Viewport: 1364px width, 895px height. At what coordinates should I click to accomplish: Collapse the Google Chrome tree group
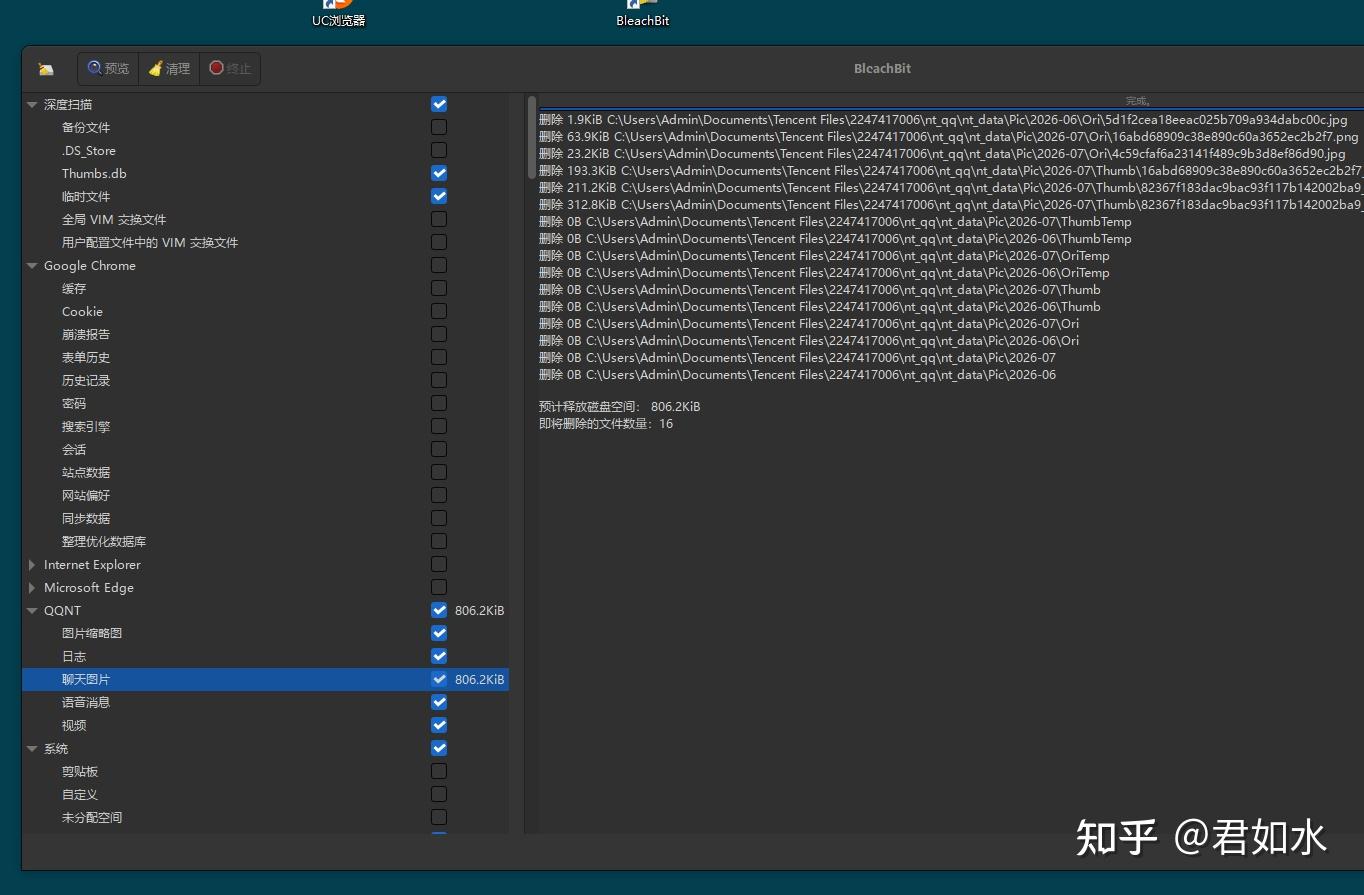32,266
